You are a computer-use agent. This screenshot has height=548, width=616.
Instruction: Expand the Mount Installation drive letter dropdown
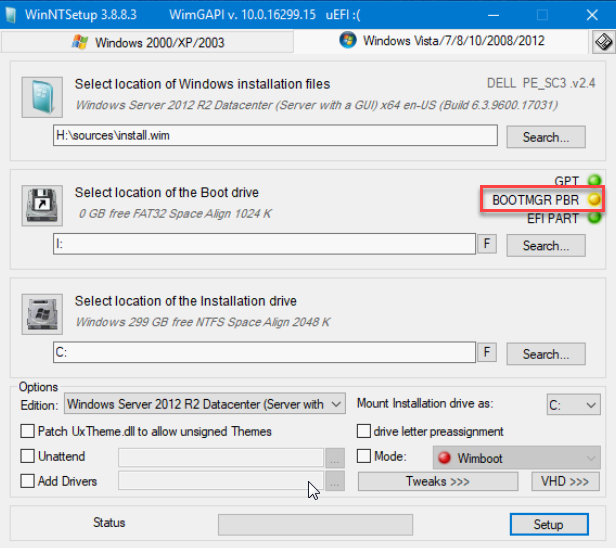[x=573, y=405]
